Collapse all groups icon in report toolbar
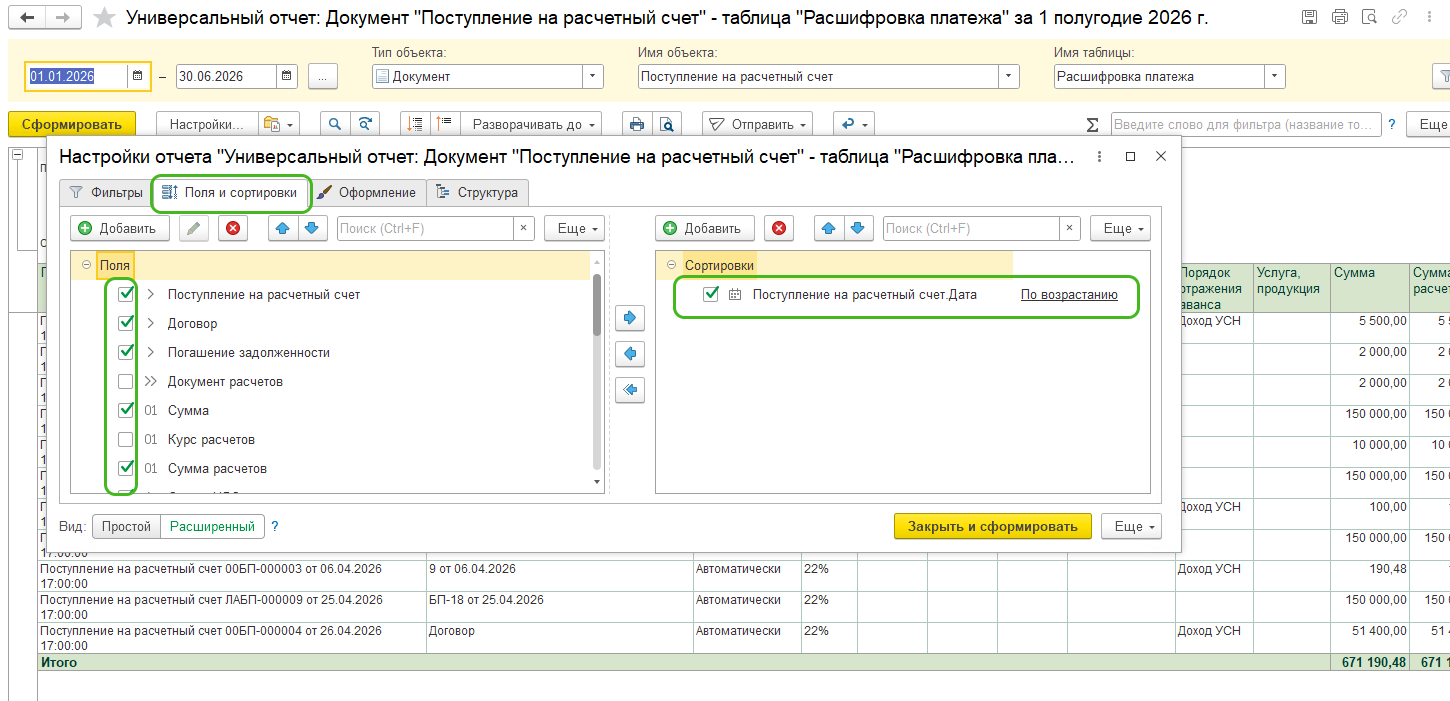The image size is (1450, 701). [415, 124]
